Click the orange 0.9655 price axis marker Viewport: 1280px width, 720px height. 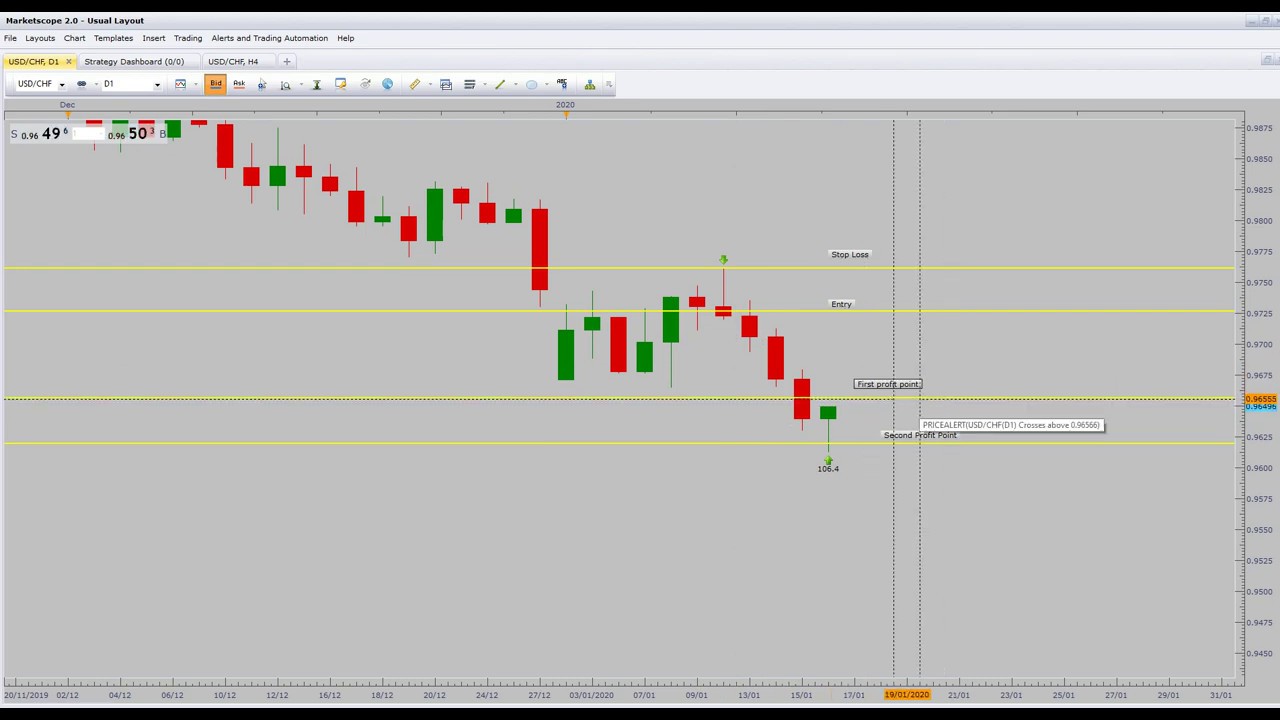(x=1261, y=399)
